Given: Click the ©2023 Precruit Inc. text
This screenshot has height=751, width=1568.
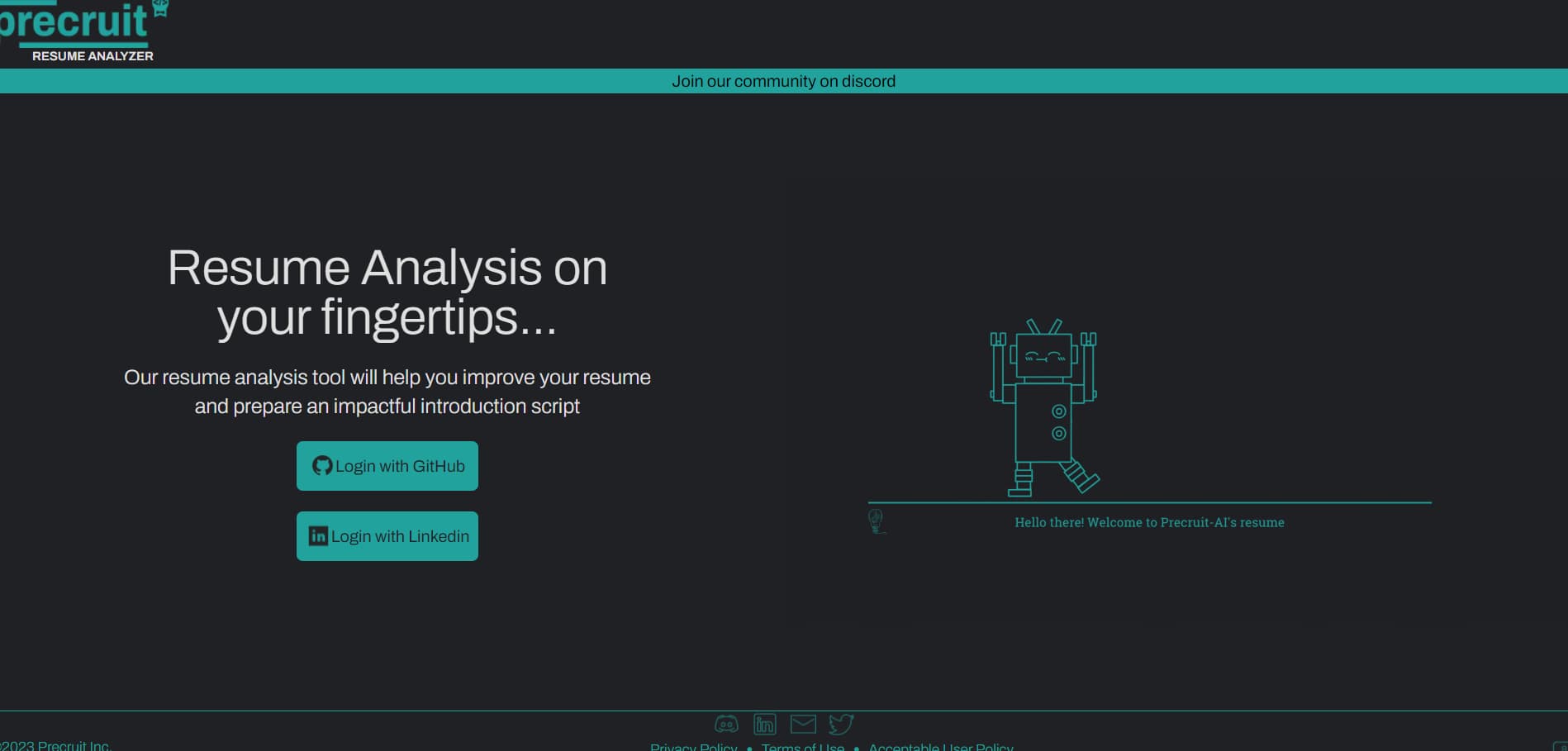Looking at the screenshot, I should click(x=55, y=745).
